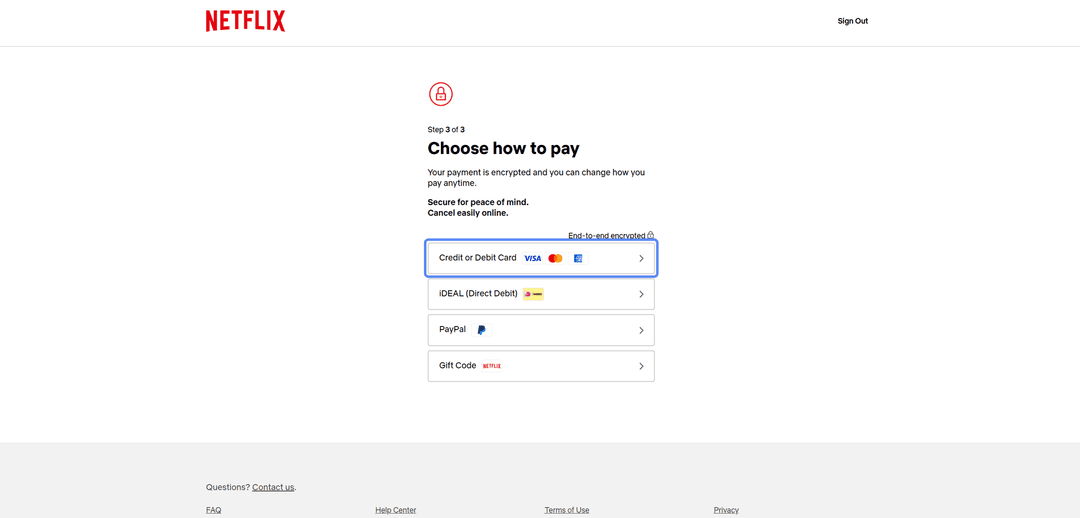
Task: Click the iDEAL payment logo
Action: 533,294
